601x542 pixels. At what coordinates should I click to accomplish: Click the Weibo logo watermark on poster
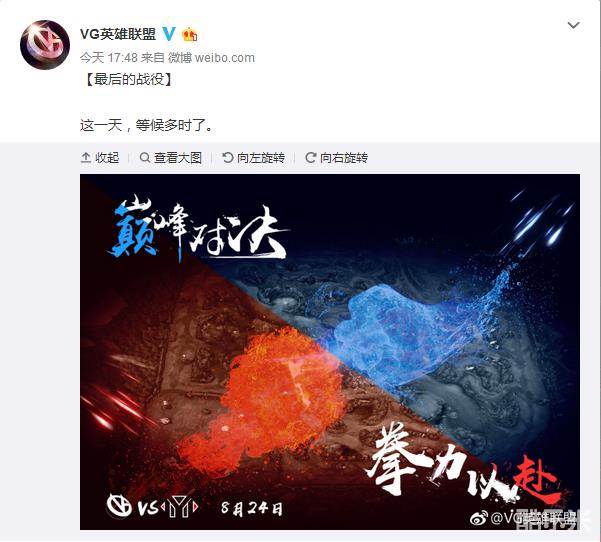[479, 517]
